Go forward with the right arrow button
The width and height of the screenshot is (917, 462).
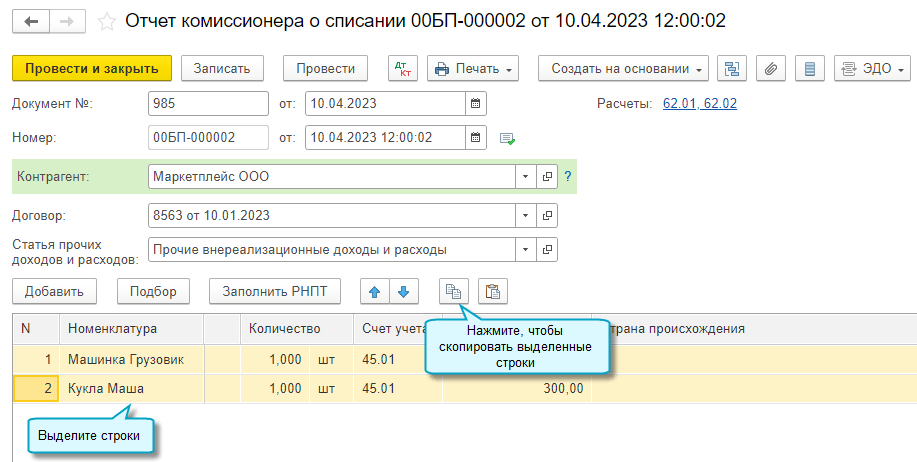click(x=67, y=22)
